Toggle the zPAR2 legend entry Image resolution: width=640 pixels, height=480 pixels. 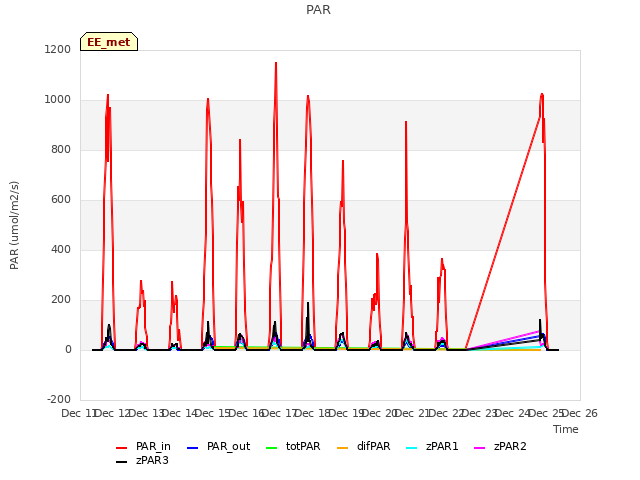point(500,447)
